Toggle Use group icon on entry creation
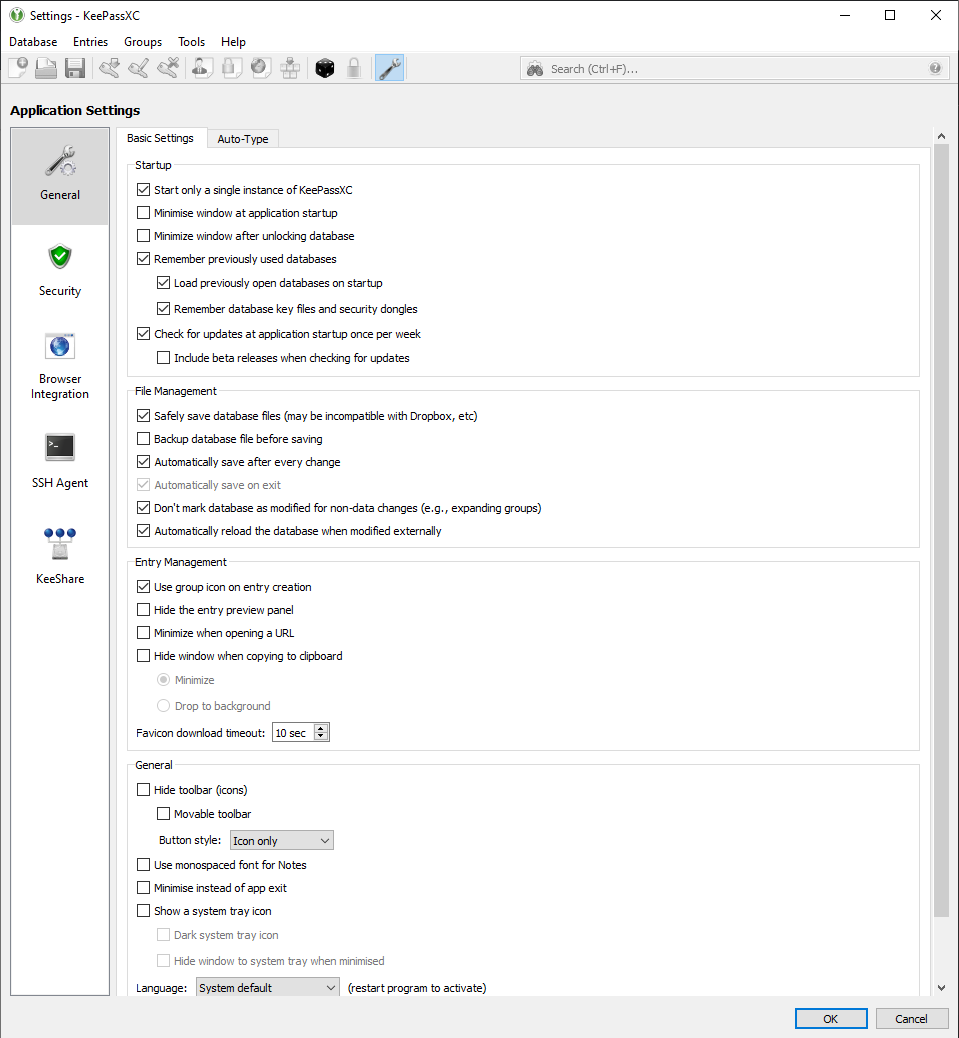Screen dimensions: 959x1038 pos(144,587)
